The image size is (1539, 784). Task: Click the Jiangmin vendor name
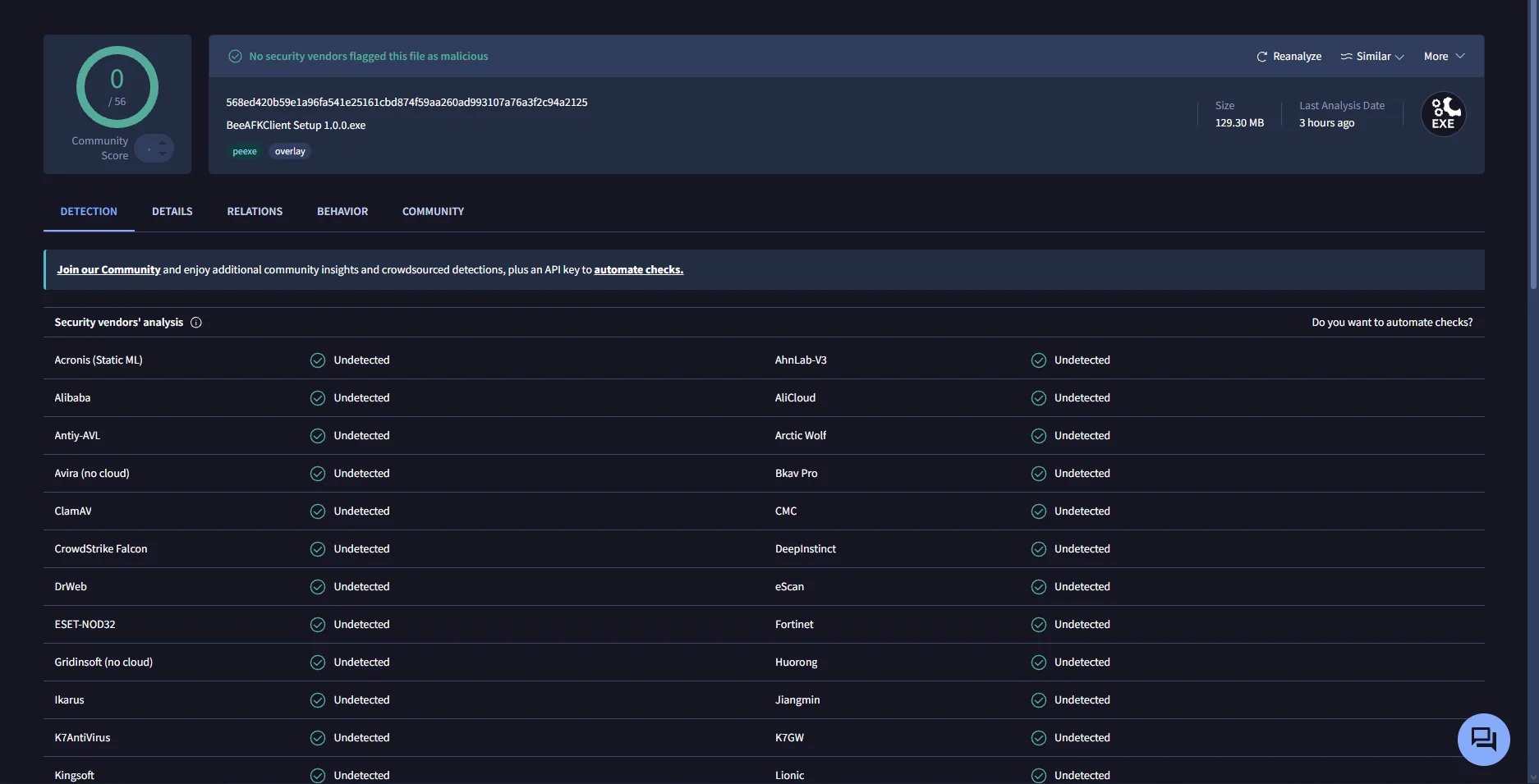point(797,700)
